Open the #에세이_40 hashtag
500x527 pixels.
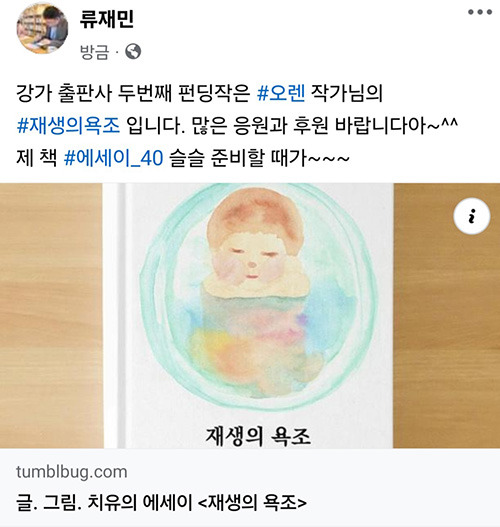[x=114, y=158]
